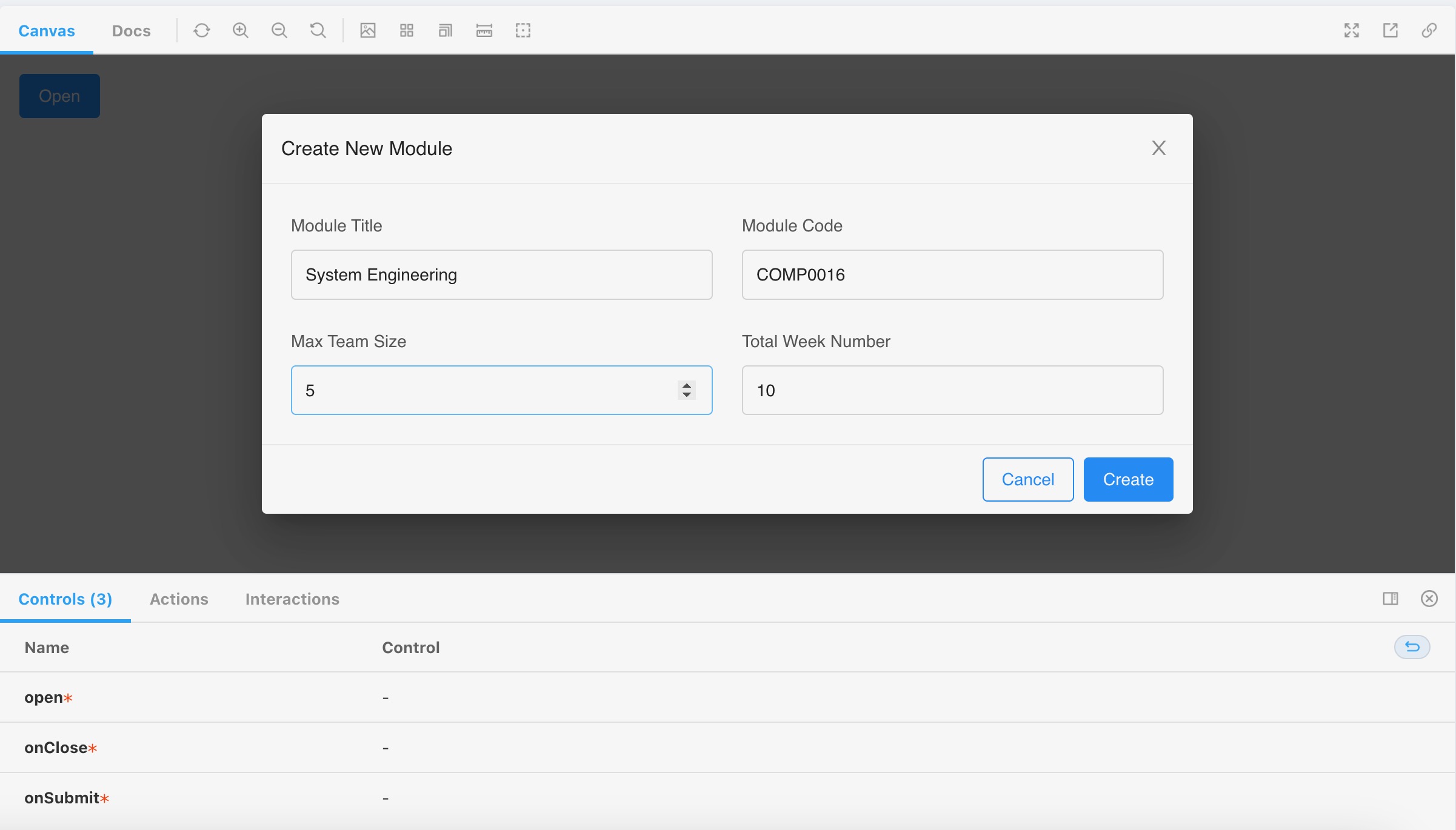Click the Open button behind dialog
This screenshot has width=1456, height=830.
(59, 96)
